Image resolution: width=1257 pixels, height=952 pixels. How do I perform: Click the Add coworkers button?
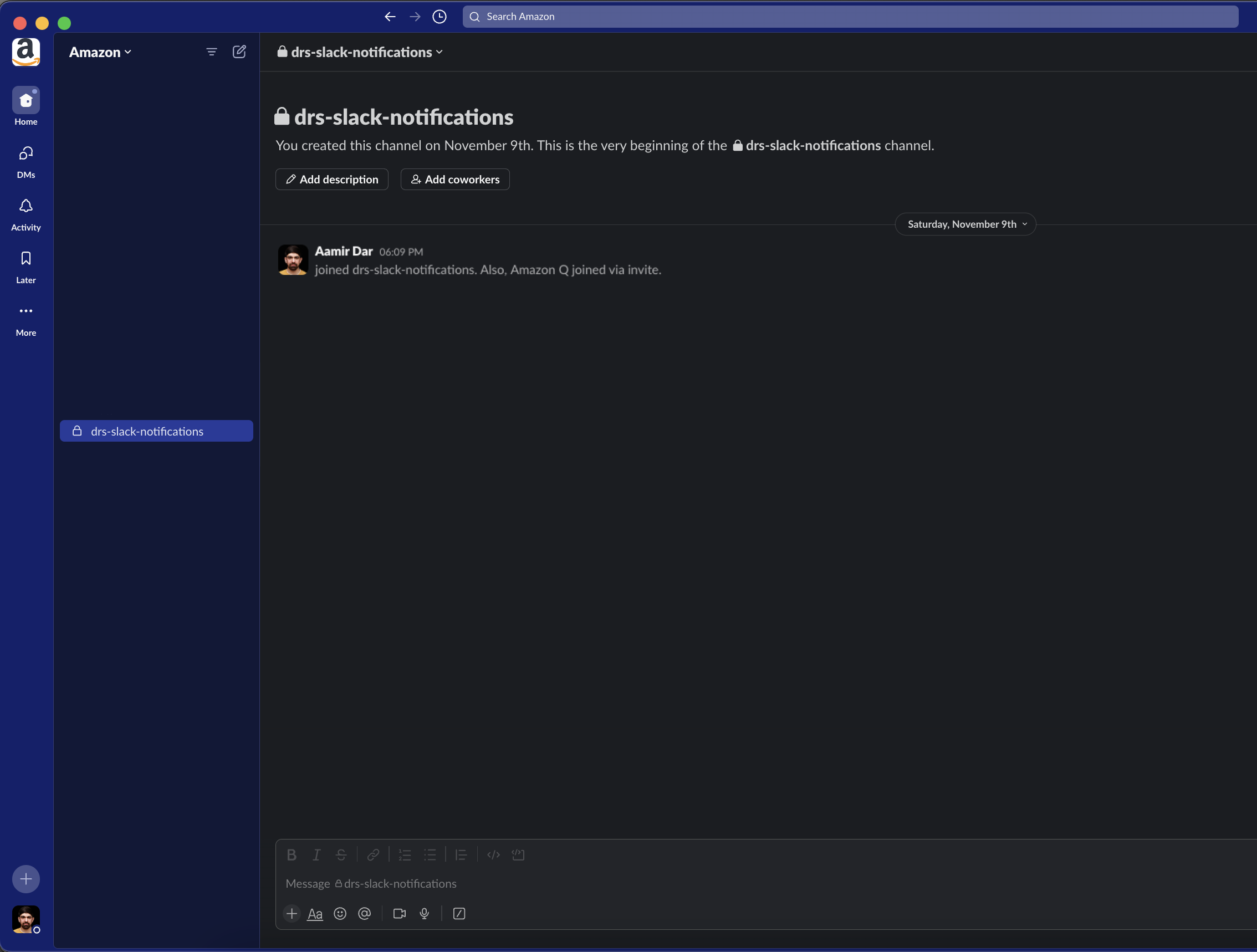point(454,180)
